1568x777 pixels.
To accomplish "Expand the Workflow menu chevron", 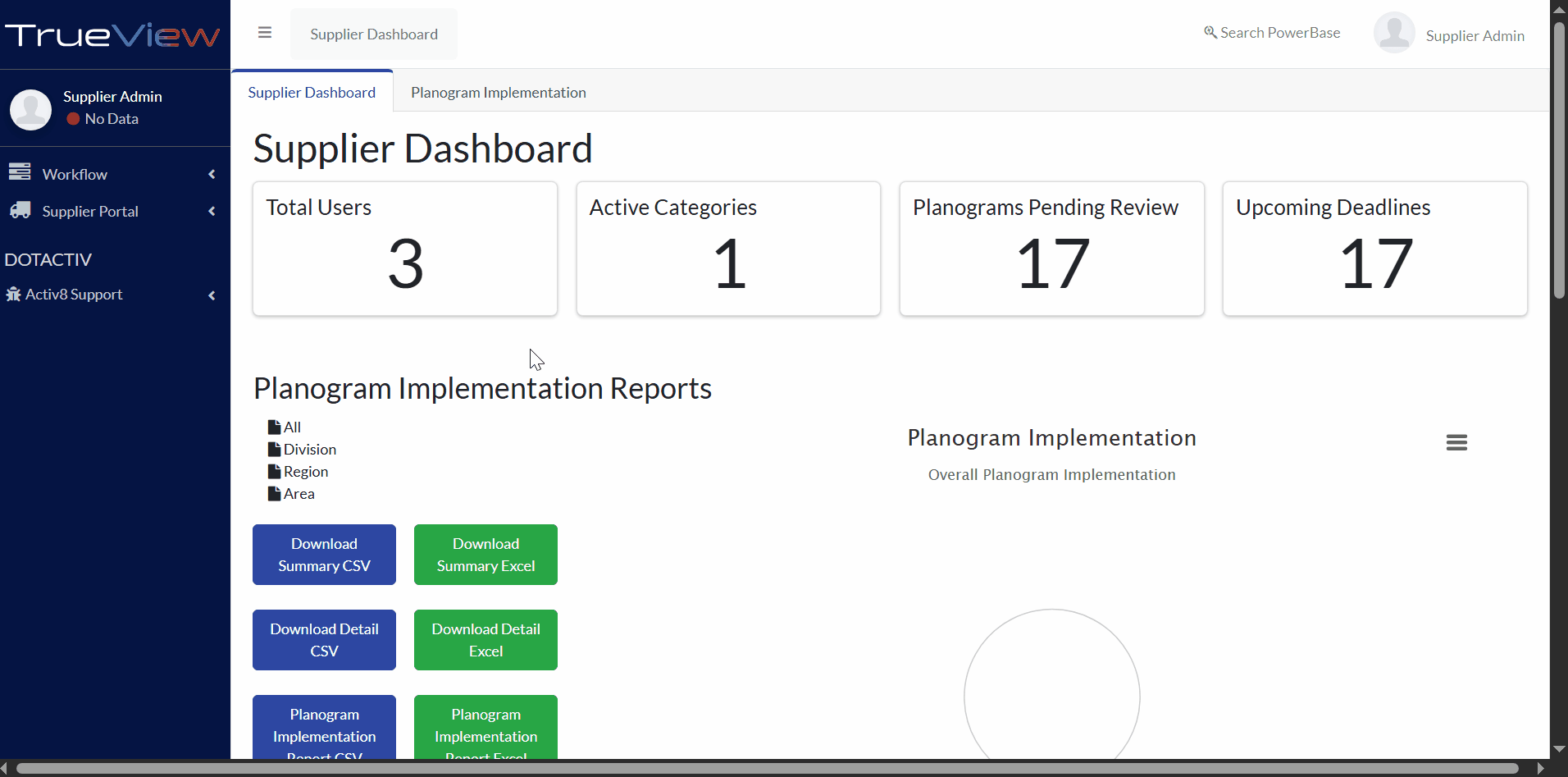I will 212,174.
